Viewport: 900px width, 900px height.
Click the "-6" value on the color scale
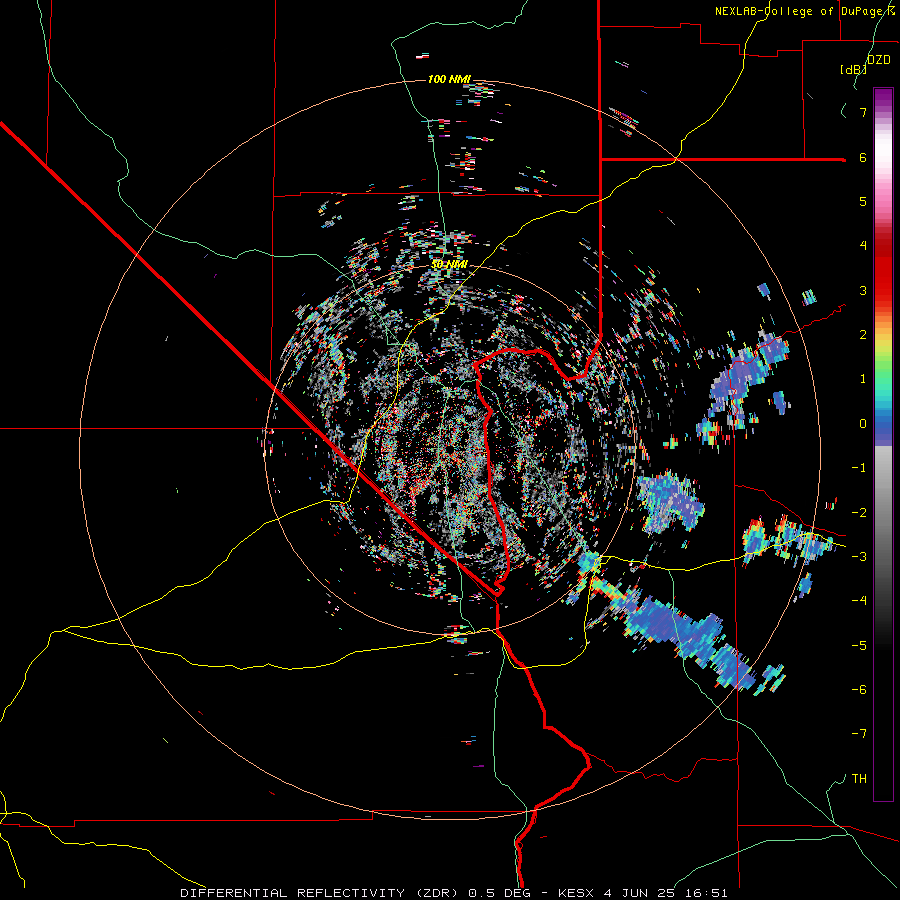(x=859, y=690)
